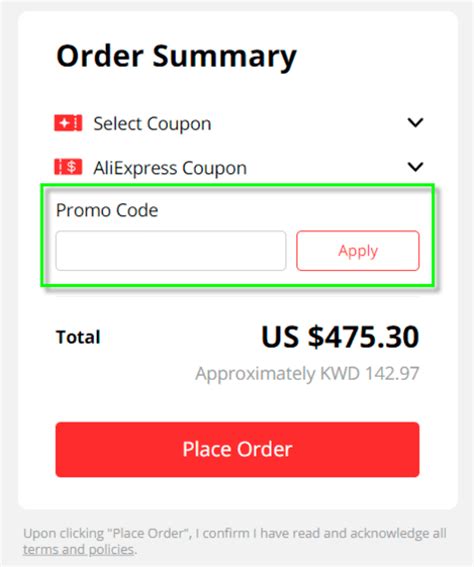Open the Select Coupon label text
474x567 pixels.
(x=152, y=124)
